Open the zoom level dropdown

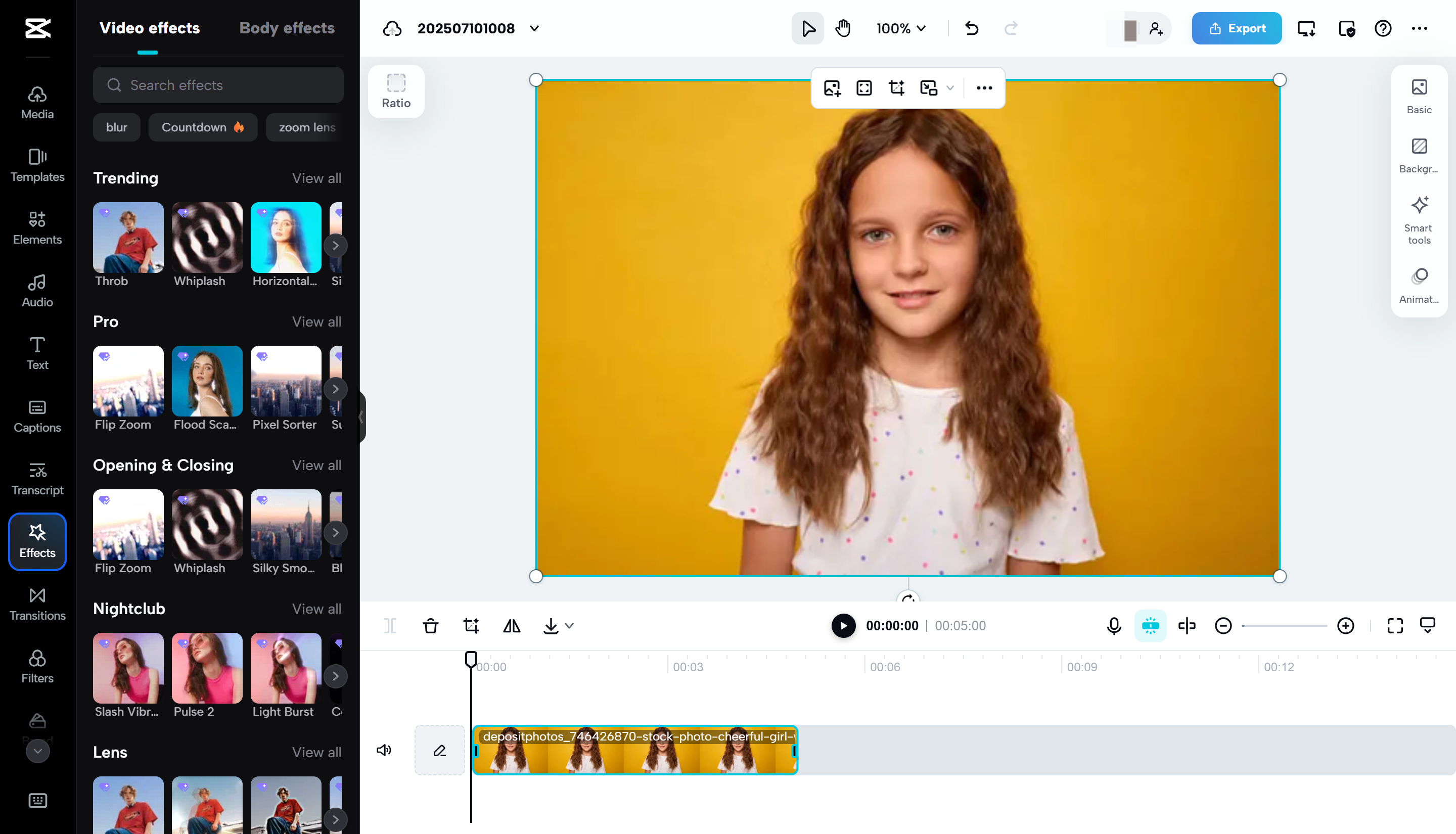pos(900,28)
